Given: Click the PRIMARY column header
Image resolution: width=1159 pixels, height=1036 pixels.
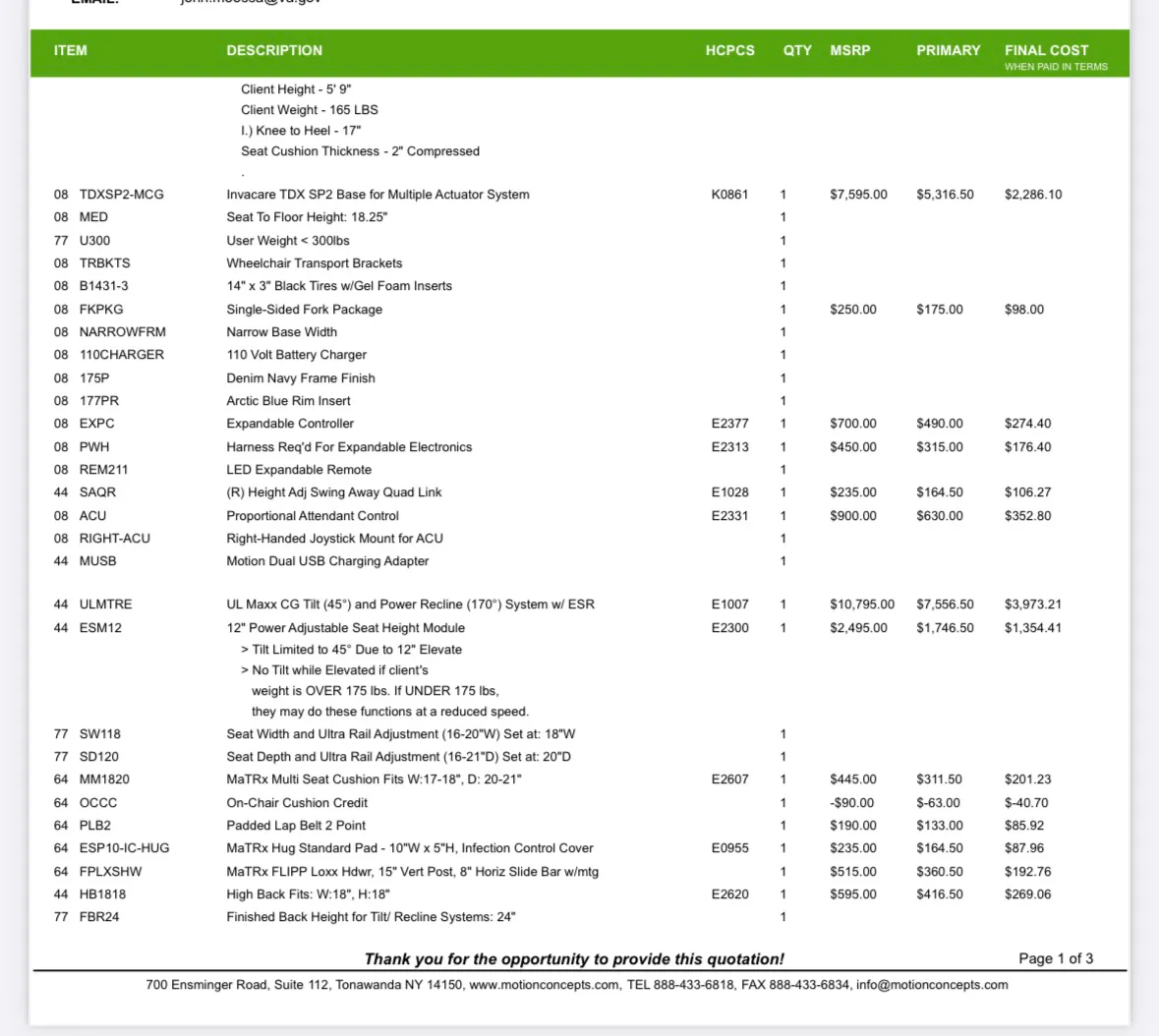Looking at the screenshot, I should pyautogui.click(x=948, y=51).
